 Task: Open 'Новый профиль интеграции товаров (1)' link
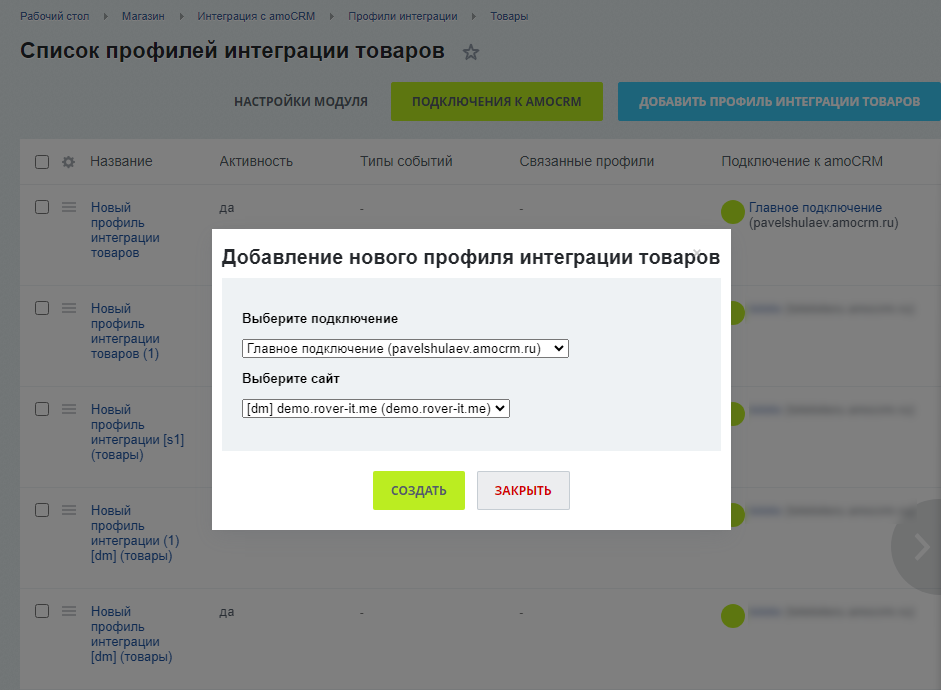[125, 331]
